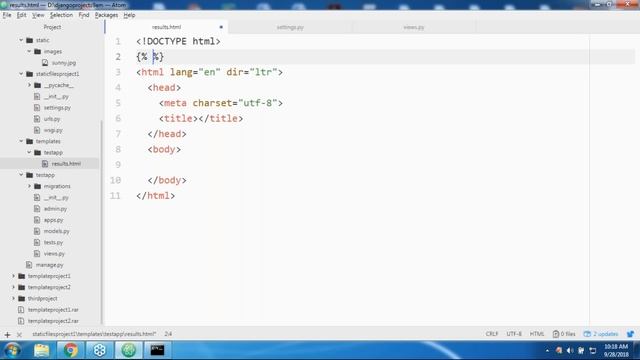Expand the thirdproject folder
The height and width of the screenshot is (360, 640).
tap(13, 298)
